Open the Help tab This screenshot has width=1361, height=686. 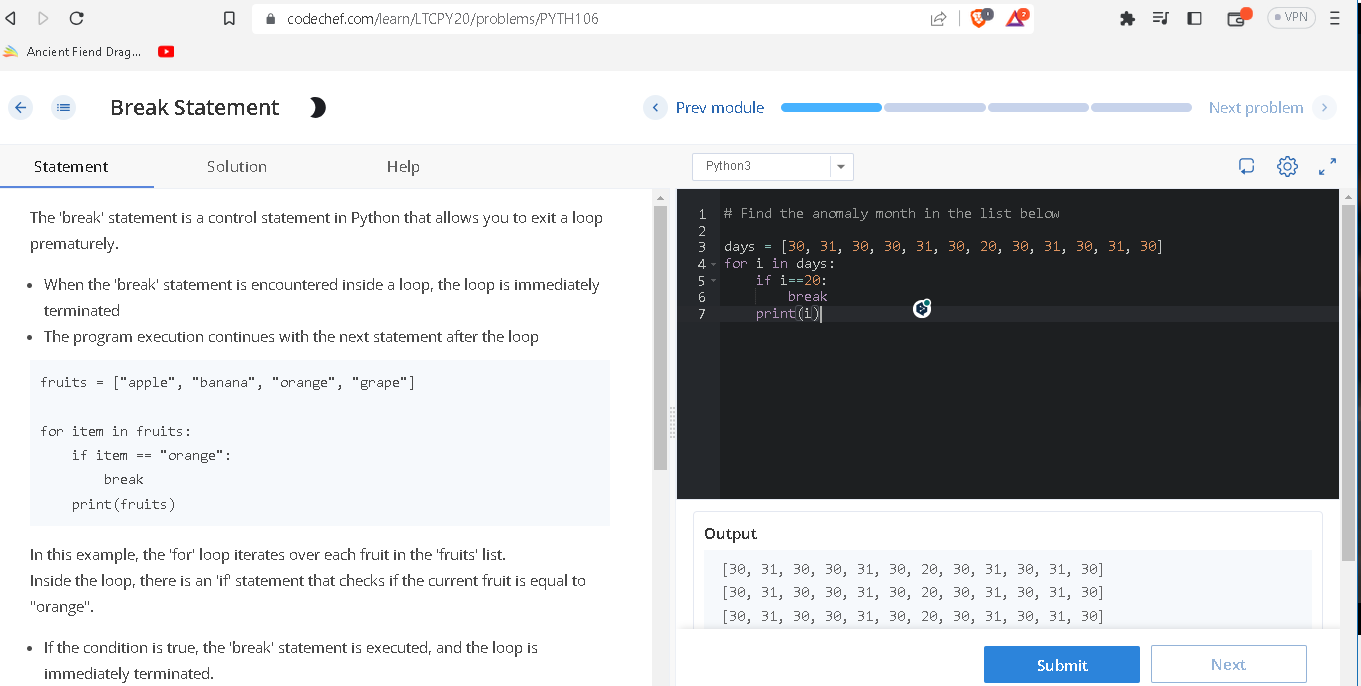tap(403, 166)
